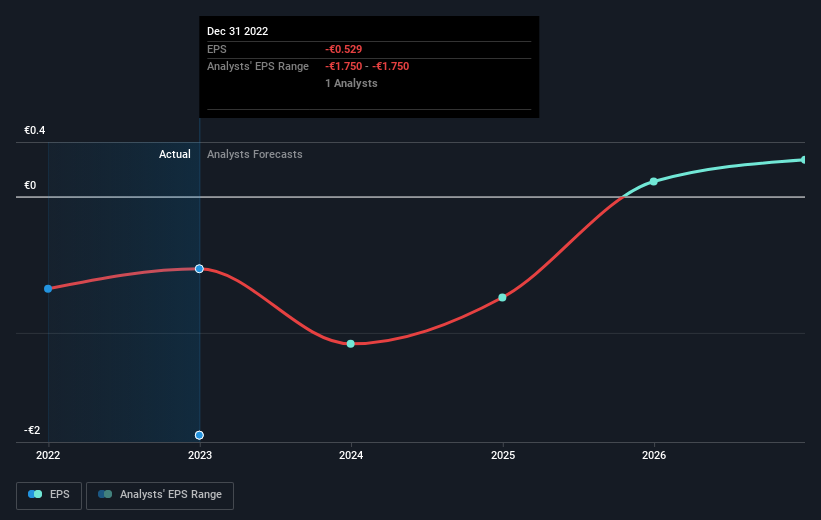Image resolution: width=821 pixels, height=520 pixels.
Task: Click the €0 y-axis label
Action: point(30,185)
